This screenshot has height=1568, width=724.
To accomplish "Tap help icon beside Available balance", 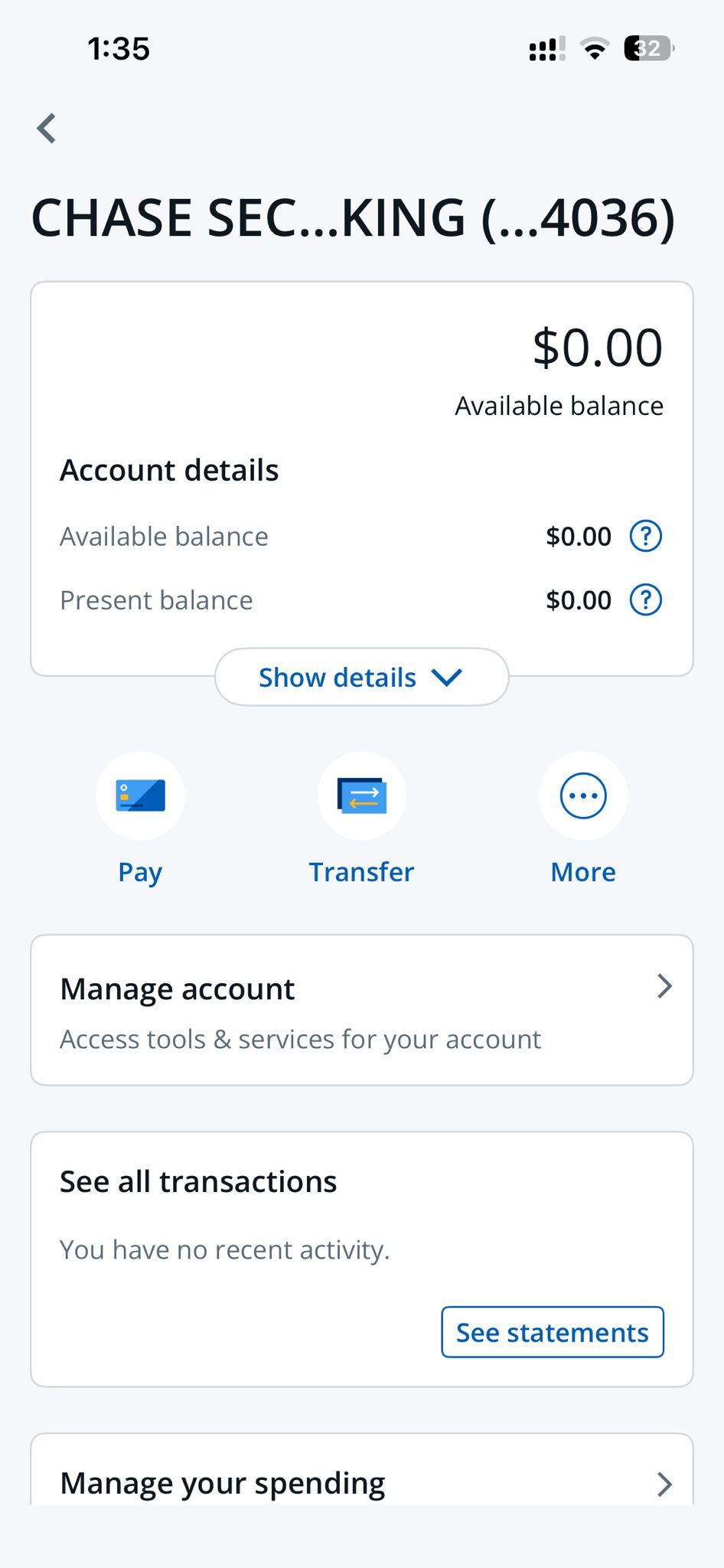I will point(645,536).
